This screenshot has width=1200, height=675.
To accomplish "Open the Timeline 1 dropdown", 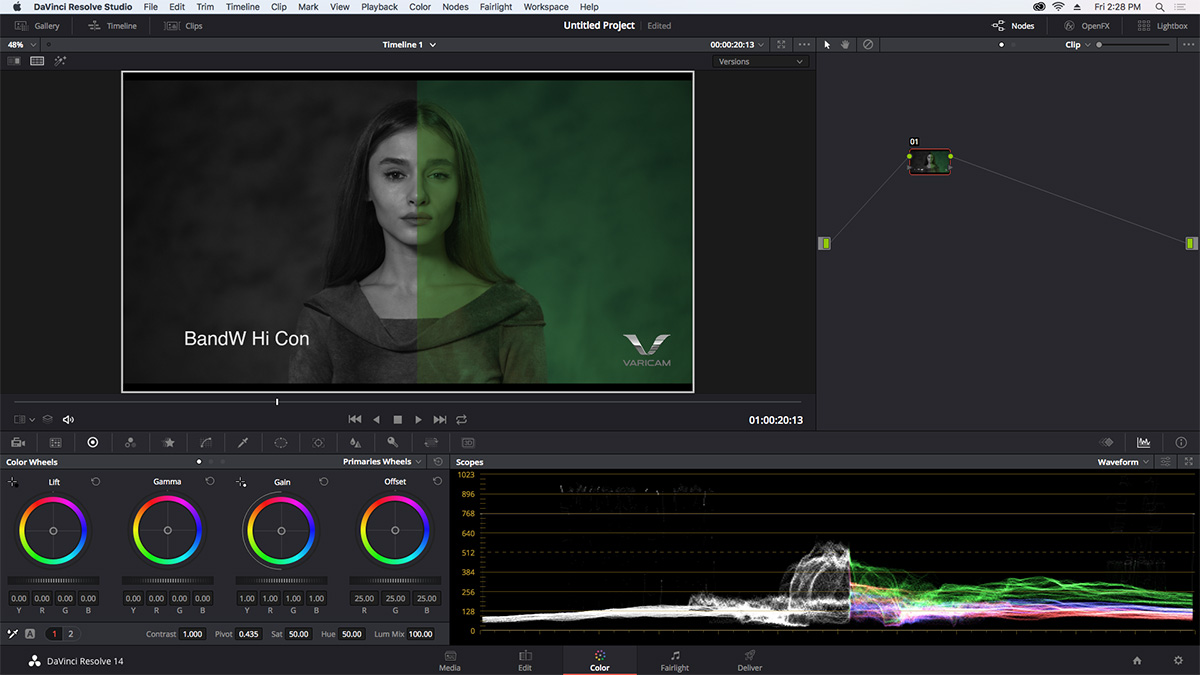I will 409,44.
